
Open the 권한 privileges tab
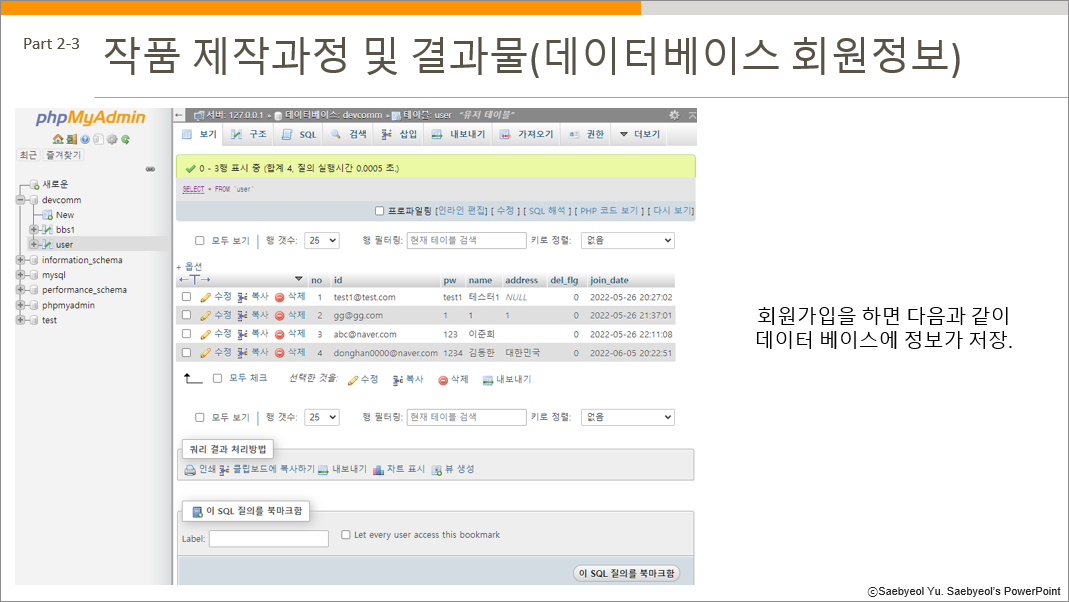[x=586, y=134]
